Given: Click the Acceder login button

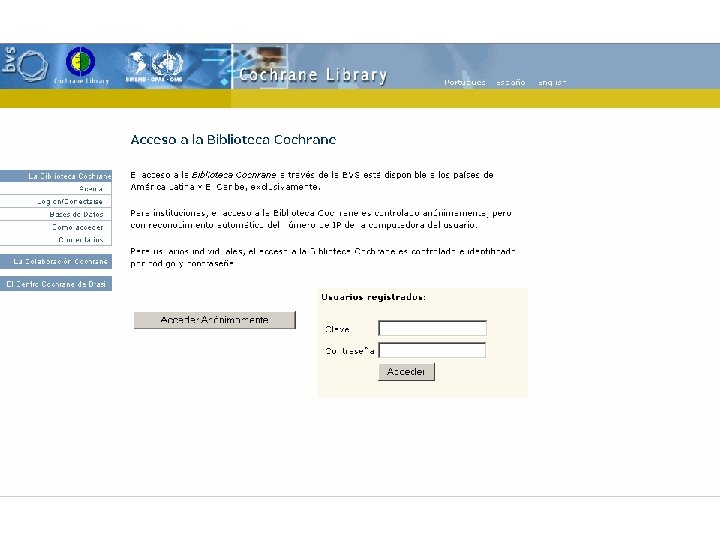Looking at the screenshot, I should (x=406, y=372).
